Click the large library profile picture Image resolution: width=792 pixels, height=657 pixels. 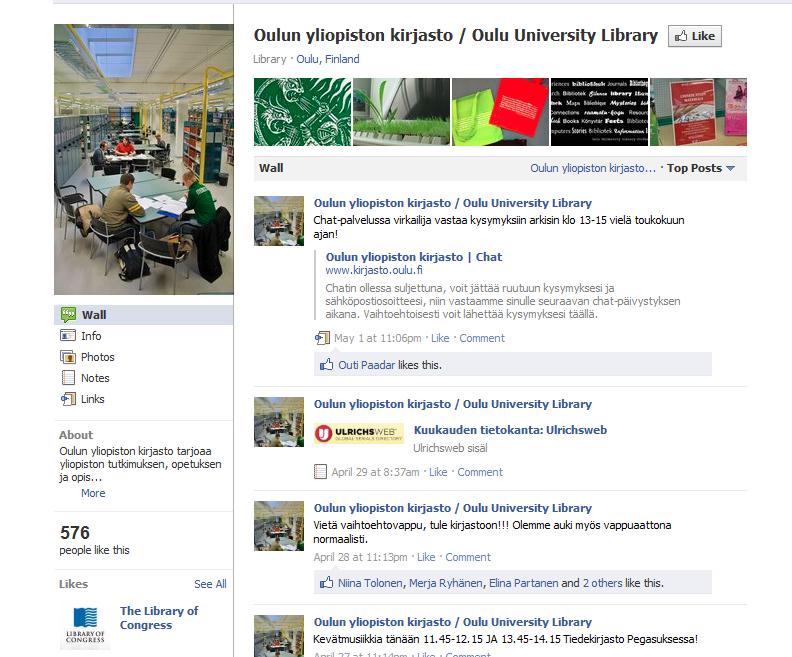(x=144, y=159)
